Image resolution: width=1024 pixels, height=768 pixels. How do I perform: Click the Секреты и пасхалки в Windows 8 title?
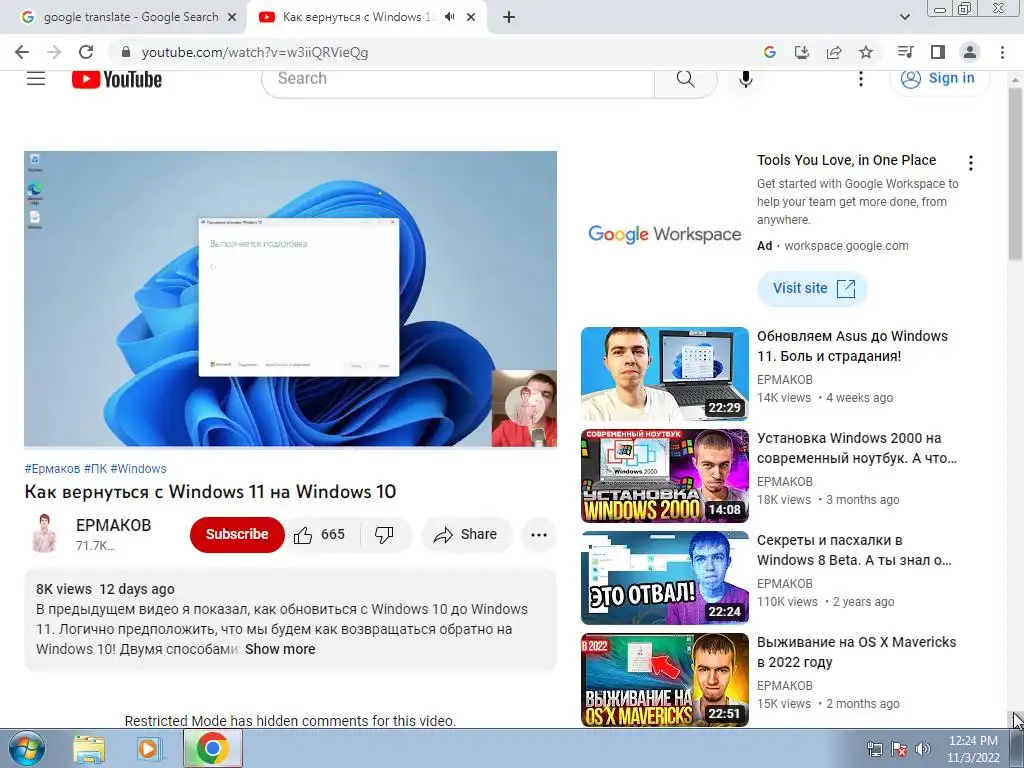click(x=854, y=550)
